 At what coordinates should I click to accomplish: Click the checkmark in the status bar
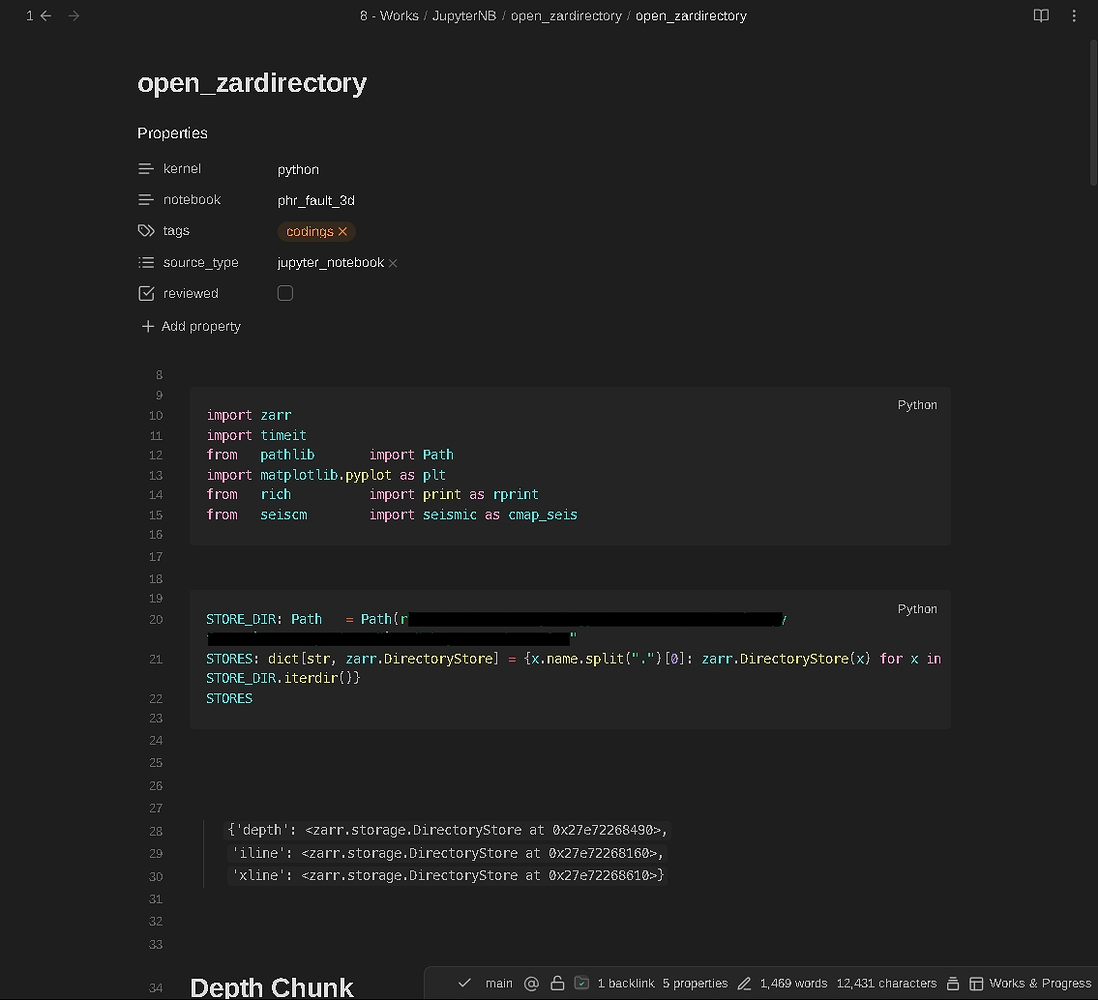pyautogui.click(x=464, y=983)
